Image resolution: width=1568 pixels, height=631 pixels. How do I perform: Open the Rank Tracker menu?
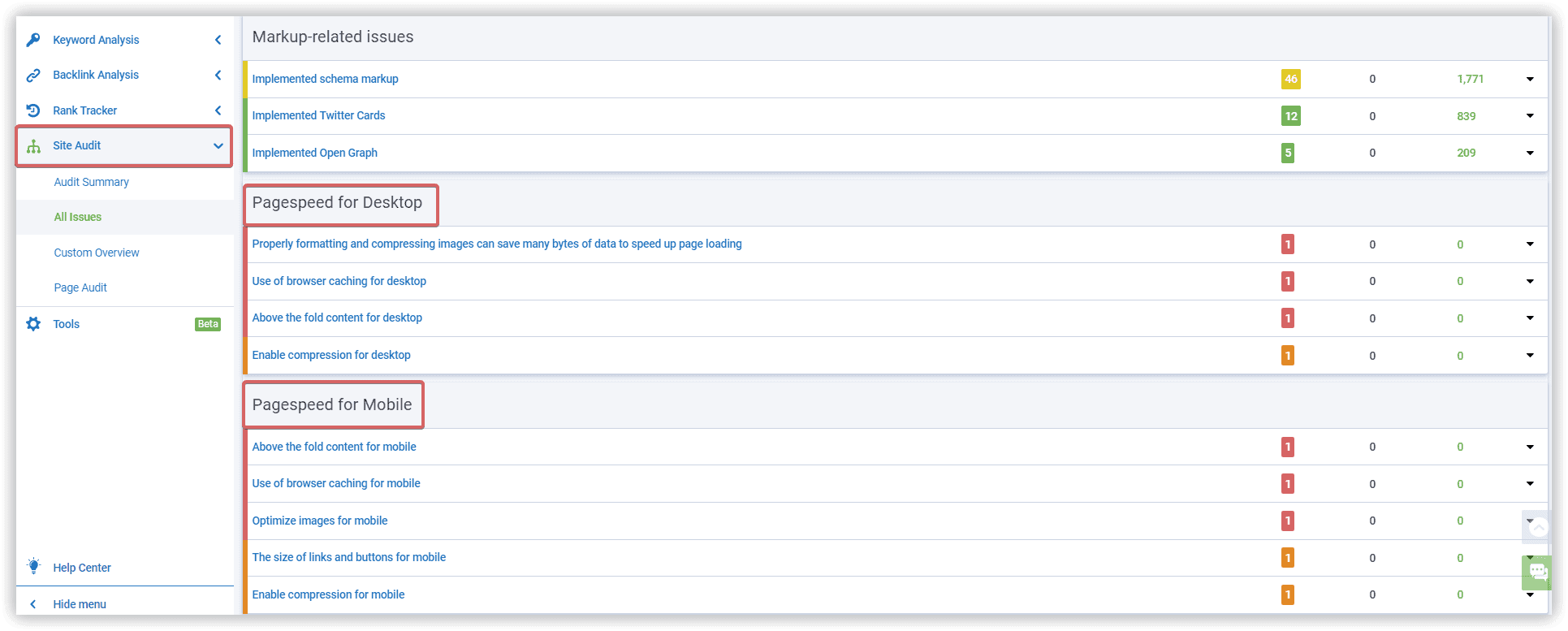click(x=84, y=110)
